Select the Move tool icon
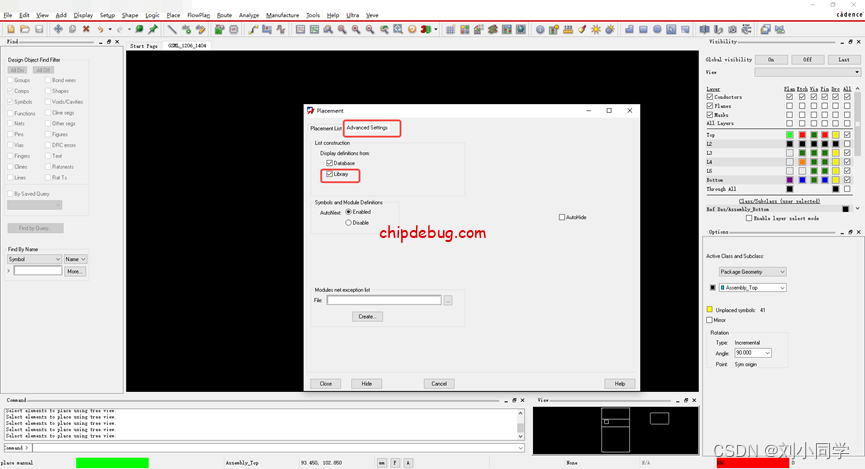This screenshot has width=865, height=469. pyautogui.click(x=58, y=29)
